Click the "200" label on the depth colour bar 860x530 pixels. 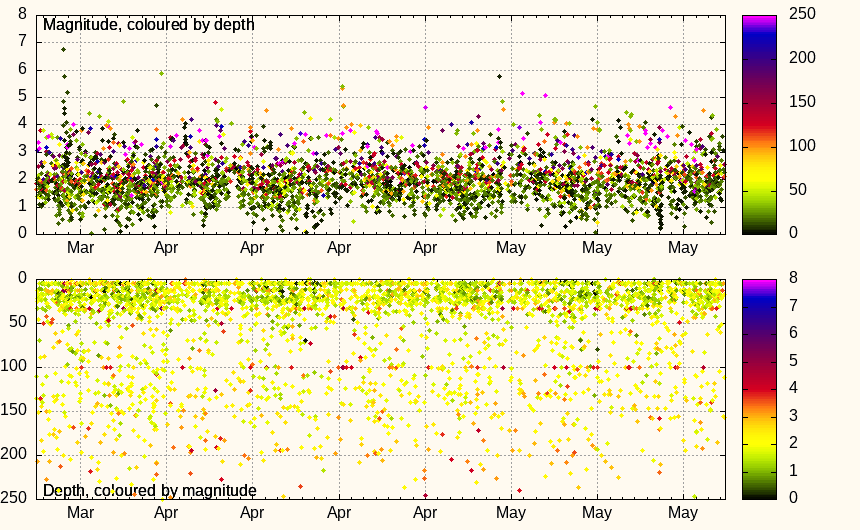[802, 58]
